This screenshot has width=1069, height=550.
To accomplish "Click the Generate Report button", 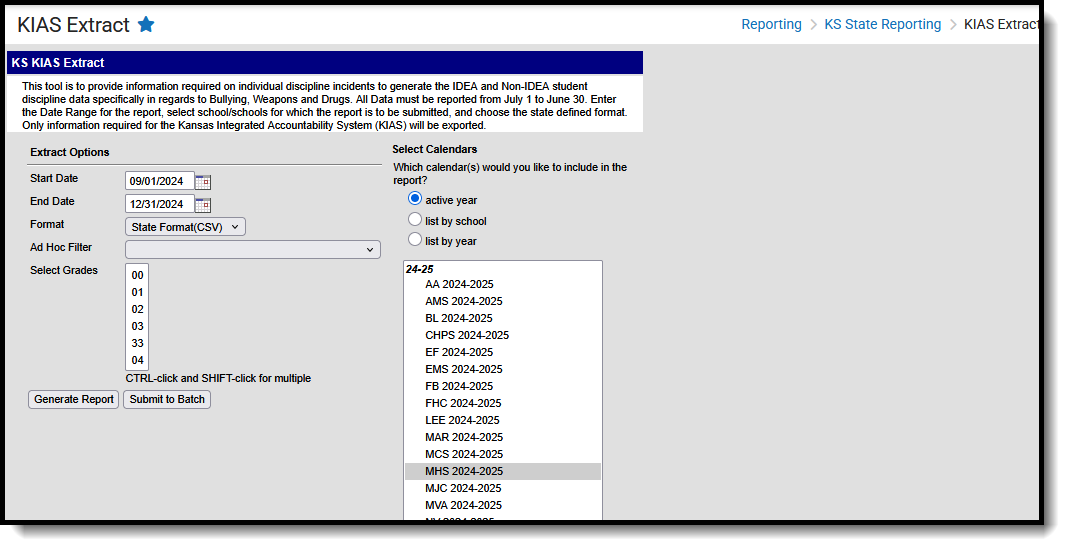I will [x=74, y=399].
